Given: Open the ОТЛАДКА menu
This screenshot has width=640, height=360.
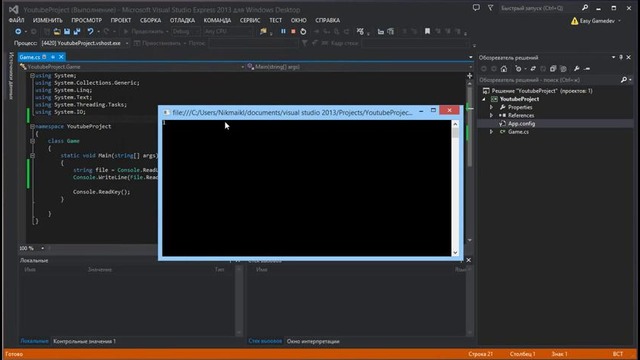Looking at the screenshot, I should pyautogui.click(x=182, y=20).
